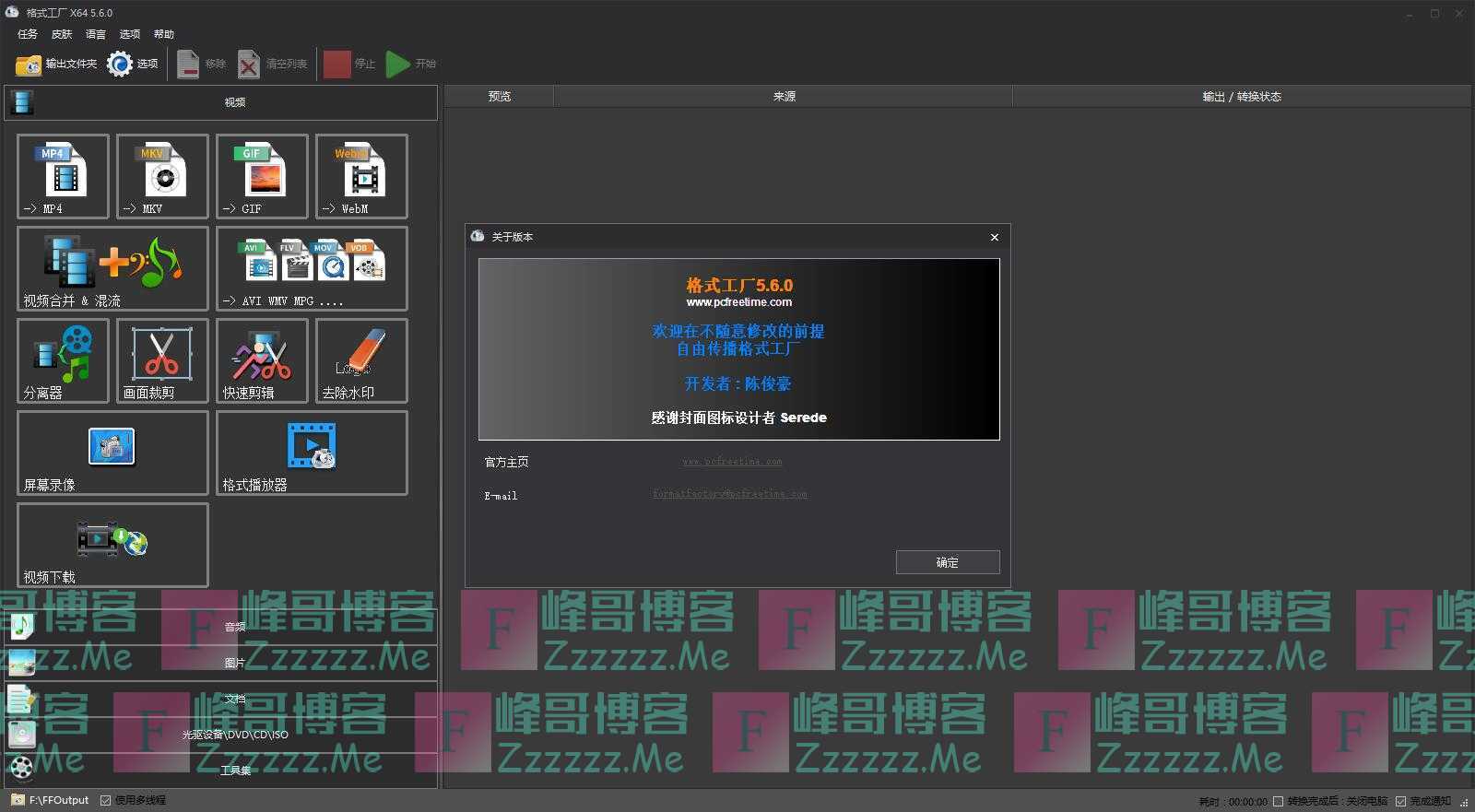The width and height of the screenshot is (1475, 812).
Task: Click the output folder (输出文件夹) toolbar button
Action: (56, 64)
